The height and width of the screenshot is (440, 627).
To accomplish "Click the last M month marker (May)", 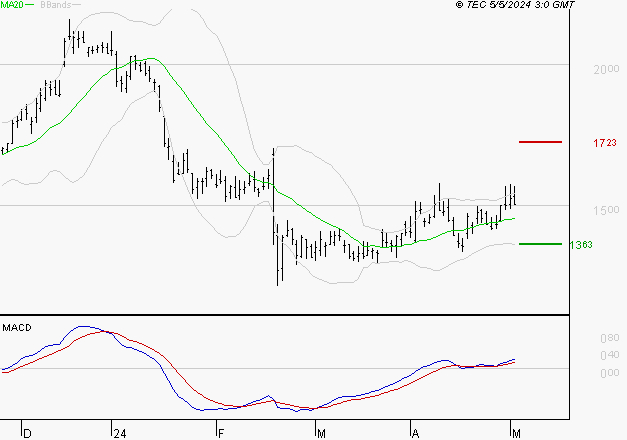I will pyautogui.click(x=516, y=434).
